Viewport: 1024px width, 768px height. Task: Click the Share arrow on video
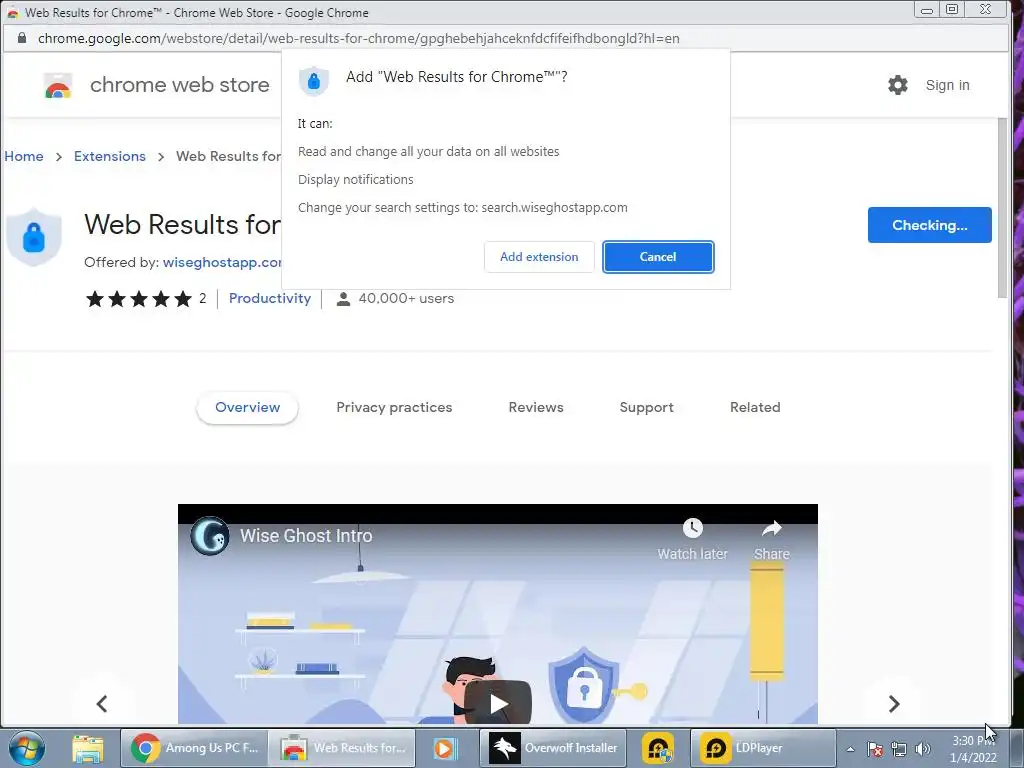click(x=772, y=528)
